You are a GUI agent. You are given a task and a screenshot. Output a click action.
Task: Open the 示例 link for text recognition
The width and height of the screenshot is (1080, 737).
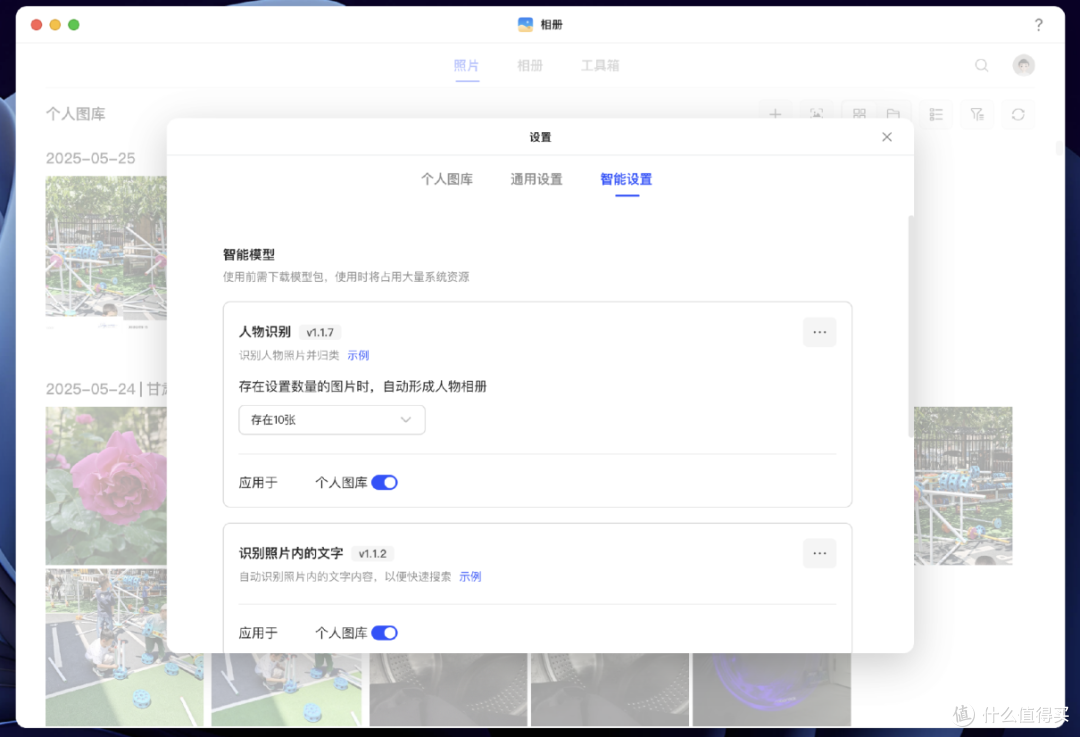pos(470,577)
